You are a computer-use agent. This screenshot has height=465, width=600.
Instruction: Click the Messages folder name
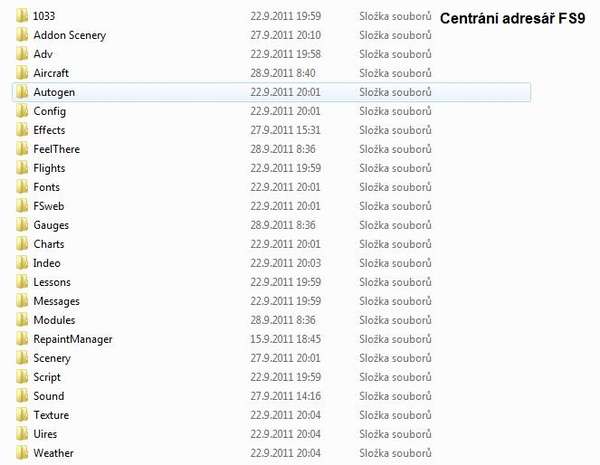pos(56,302)
